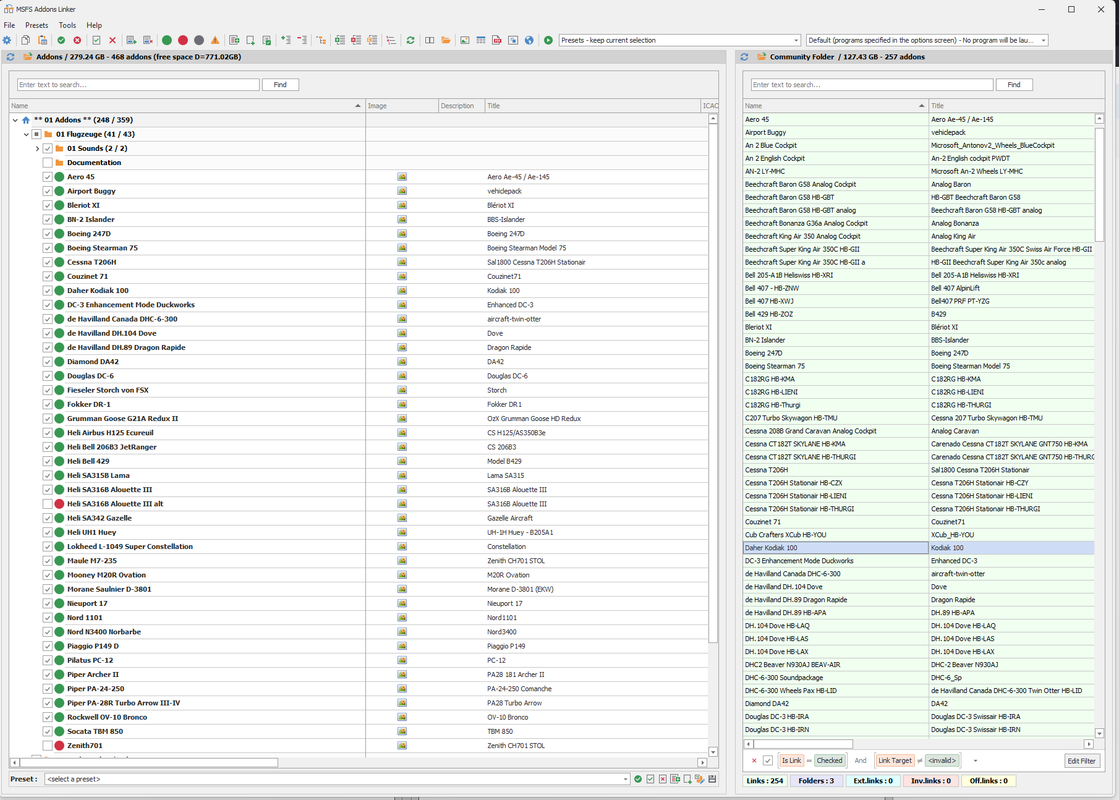Viewport: 1119px width, 800px height.
Task: Click the image icon in Diamond DA42 row
Action: [402, 362]
